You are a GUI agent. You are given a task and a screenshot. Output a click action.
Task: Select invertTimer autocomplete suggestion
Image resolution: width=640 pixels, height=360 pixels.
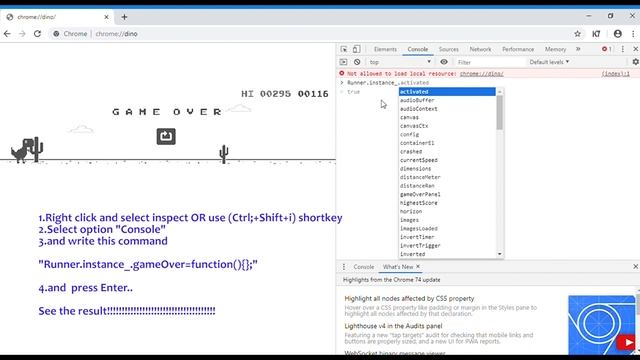[447, 237]
